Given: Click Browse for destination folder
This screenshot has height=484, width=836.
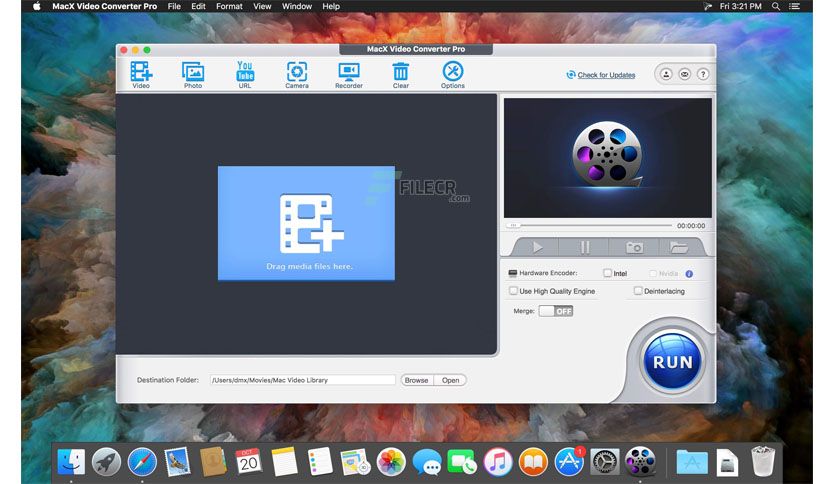Looking at the screenshot, I should coord(416,380).
